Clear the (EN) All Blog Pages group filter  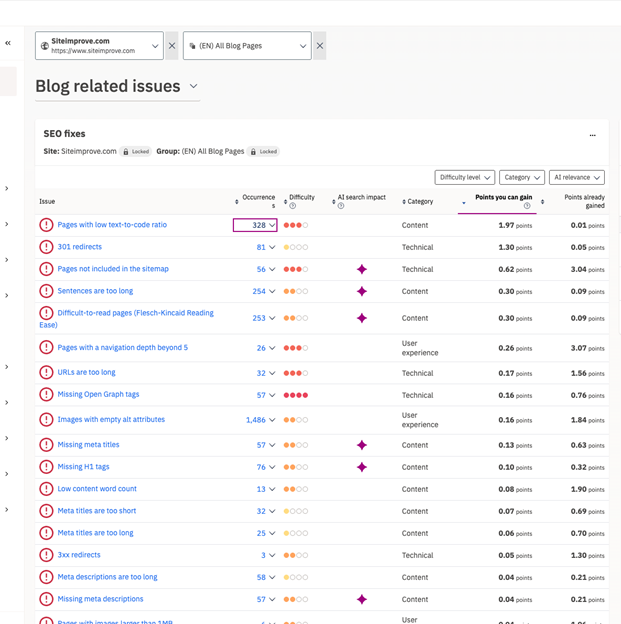320,46
